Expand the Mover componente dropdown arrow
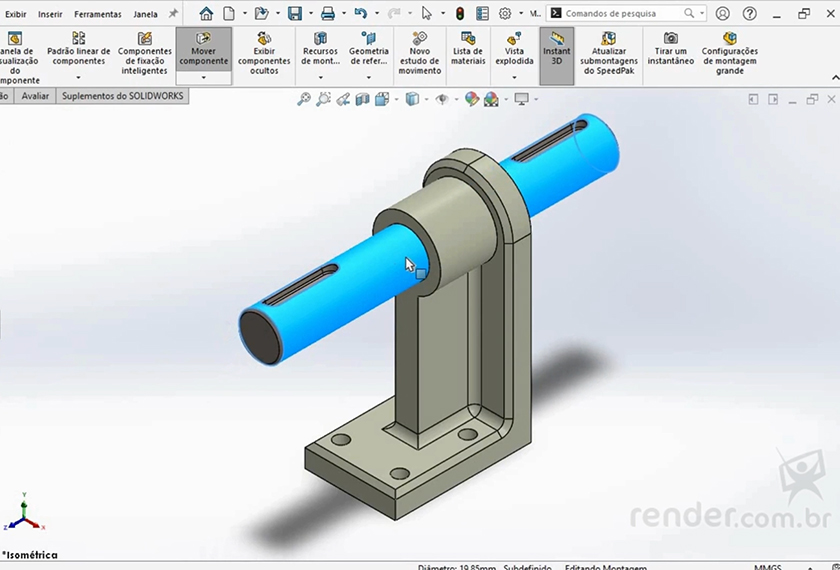Viewport: 840px width, 570px height. coord(203,77)
